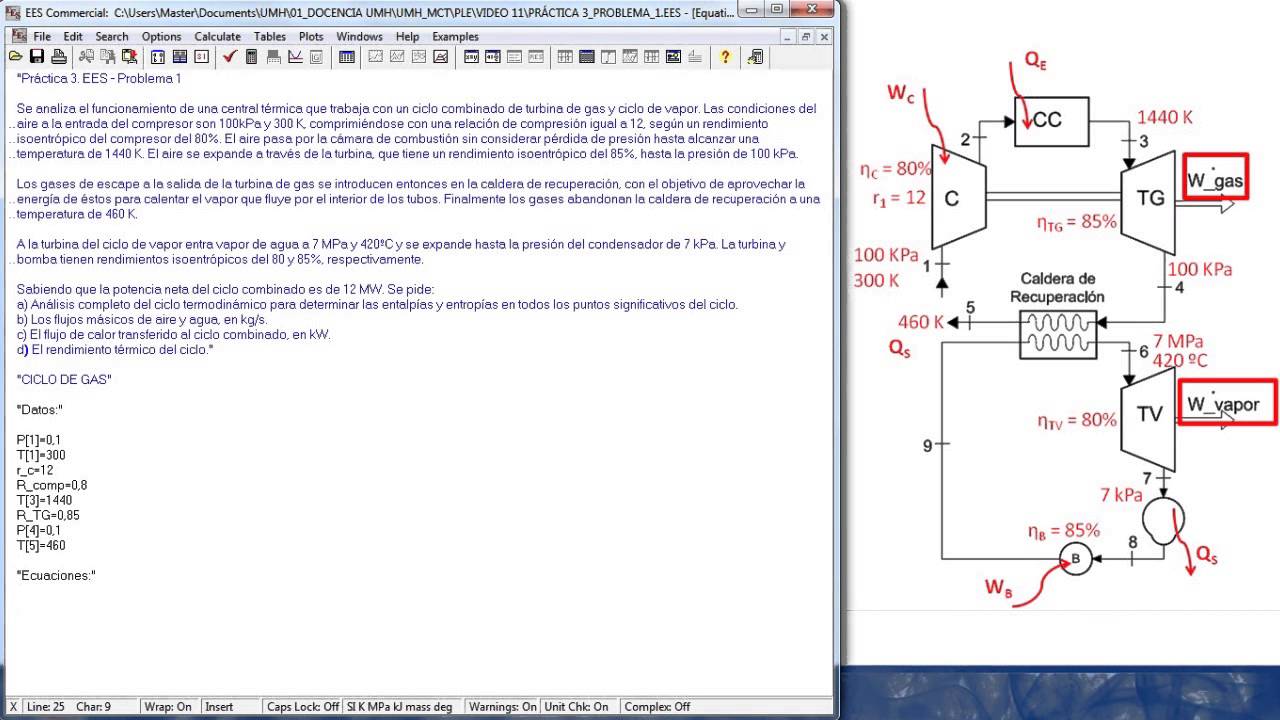Click the line P[1]=0,1 in editor

tap(39, 440)
